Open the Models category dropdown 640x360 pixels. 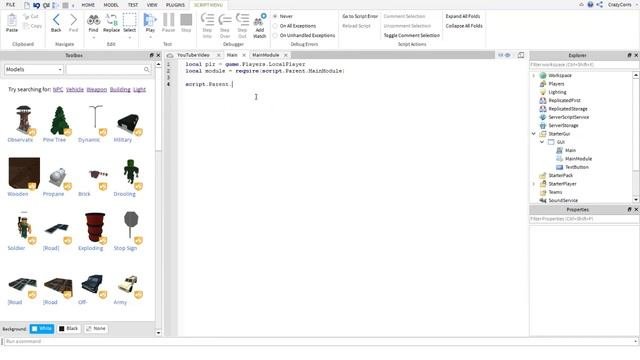pos(34,69)
